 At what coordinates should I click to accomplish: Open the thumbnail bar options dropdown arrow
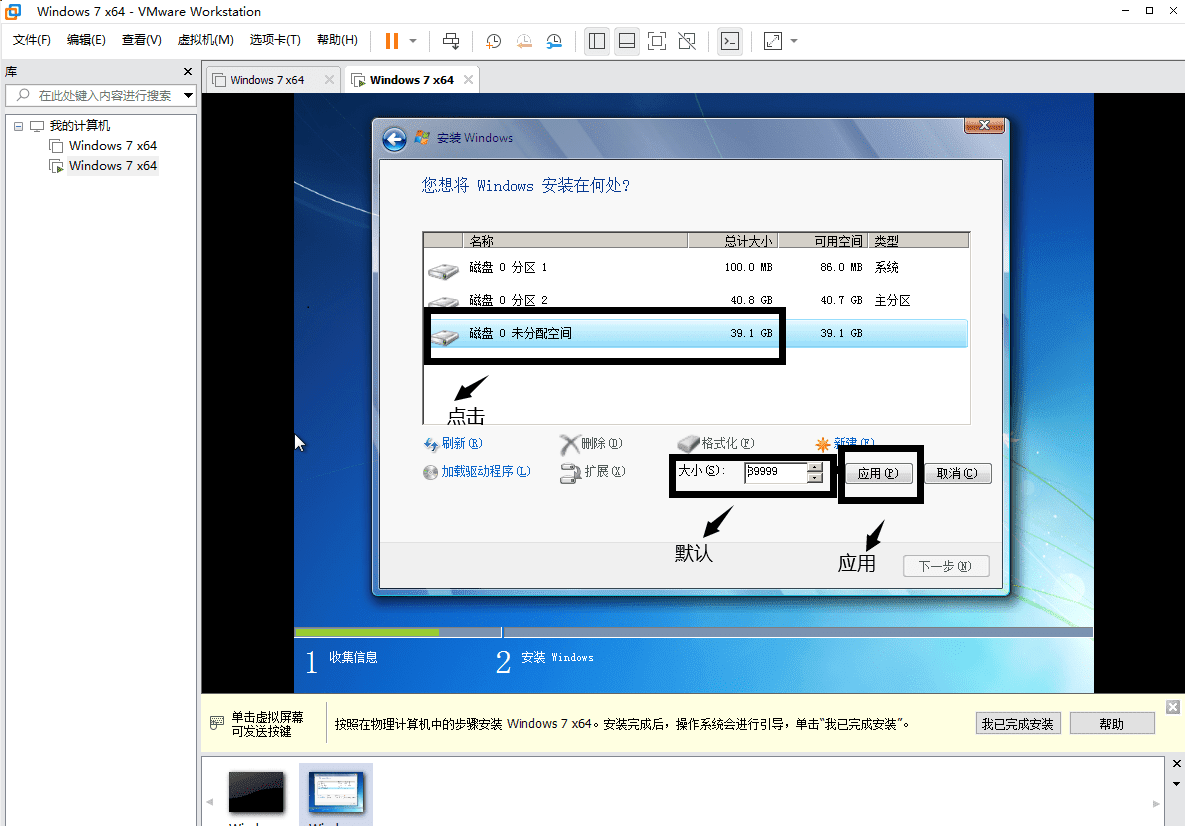[x=1176, y=784]
